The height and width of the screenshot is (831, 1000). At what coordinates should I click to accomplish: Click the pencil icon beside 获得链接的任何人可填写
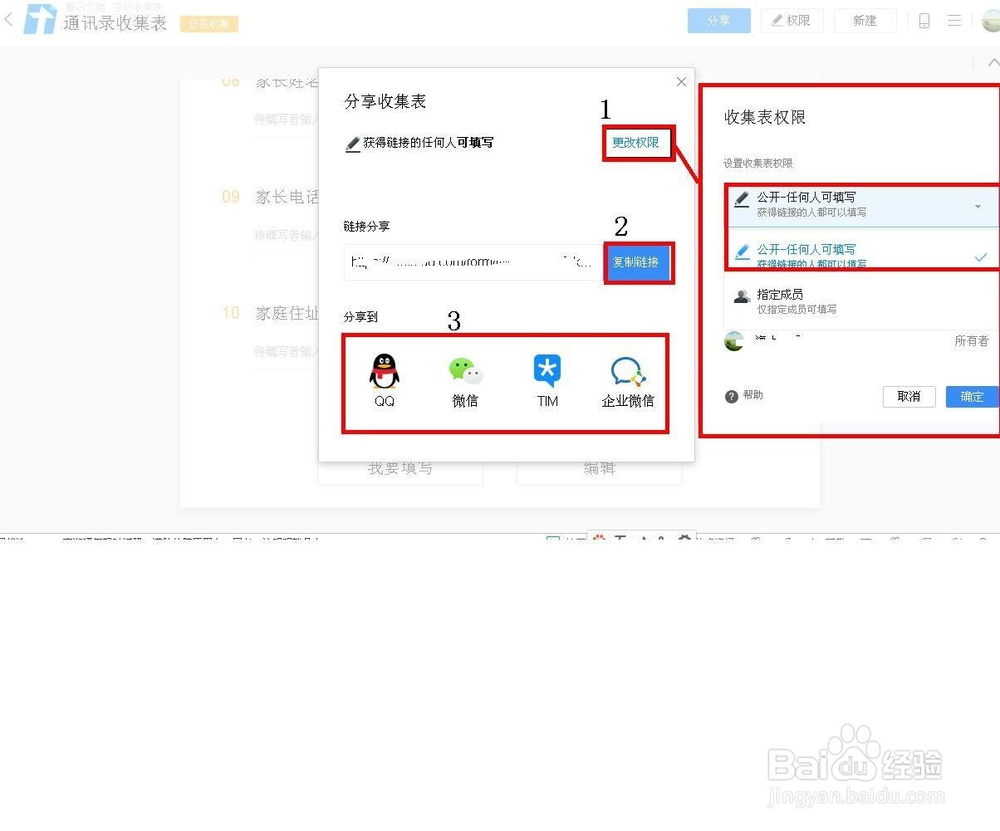click(353, 143)
